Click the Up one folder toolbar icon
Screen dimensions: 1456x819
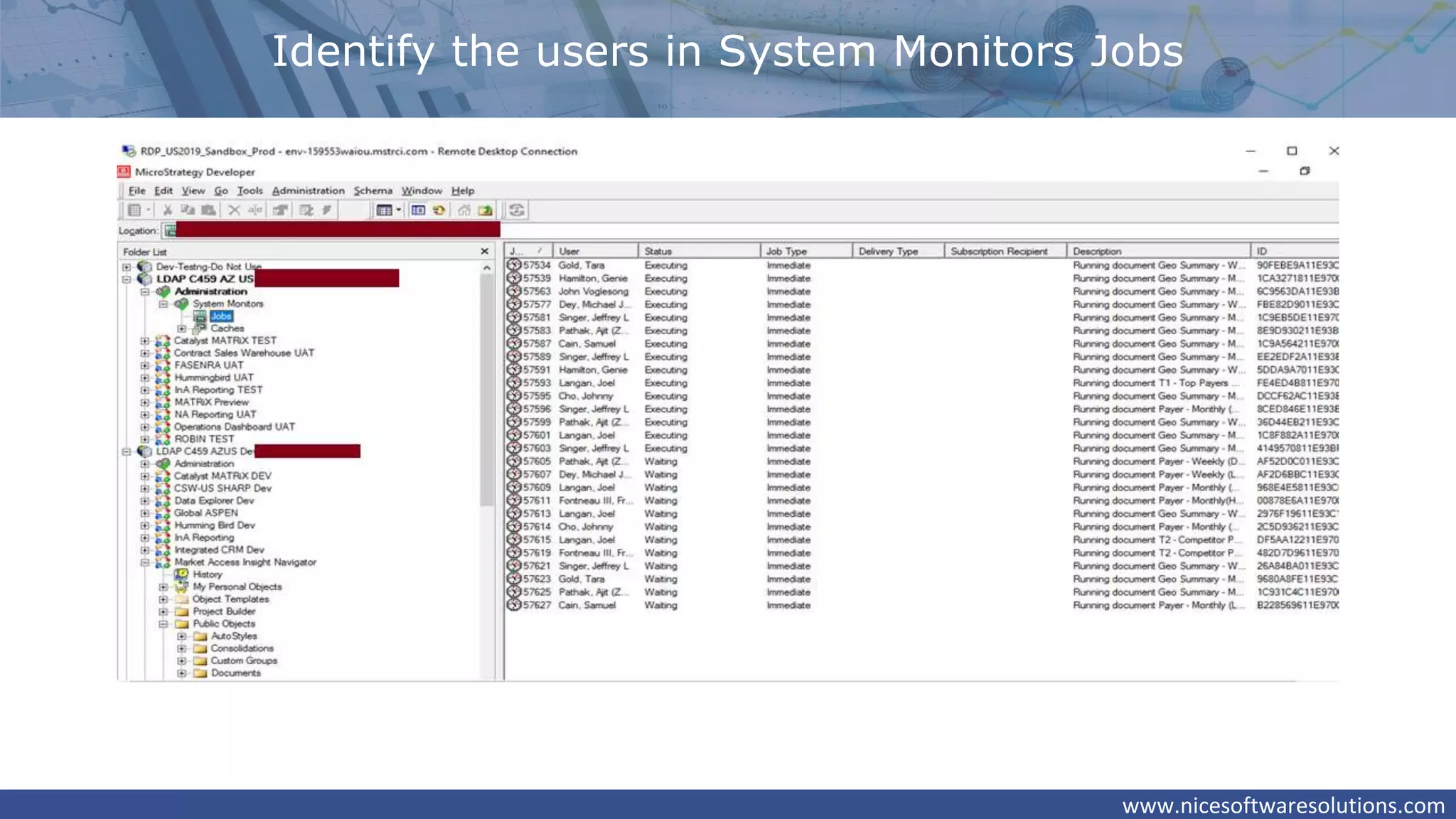coord(486,210)
